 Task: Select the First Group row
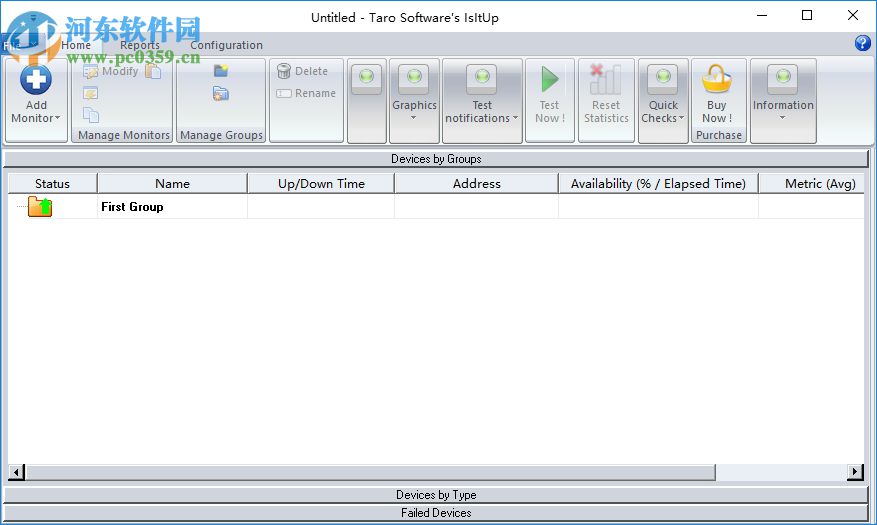[436, 206]
